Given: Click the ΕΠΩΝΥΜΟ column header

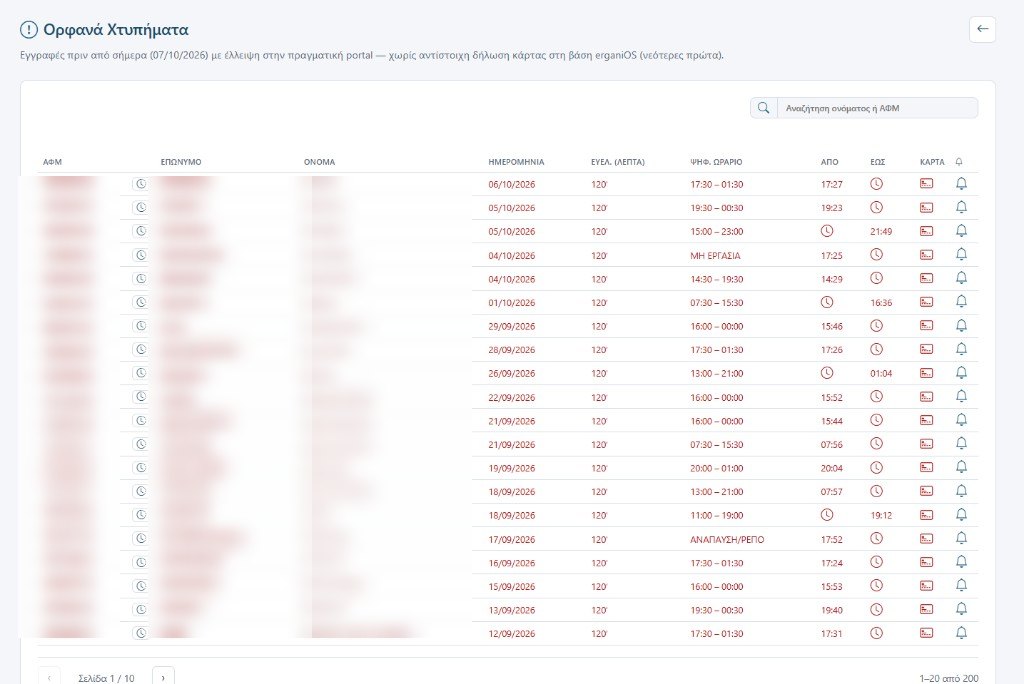Looking at the screenshot, I should [181, 162].
